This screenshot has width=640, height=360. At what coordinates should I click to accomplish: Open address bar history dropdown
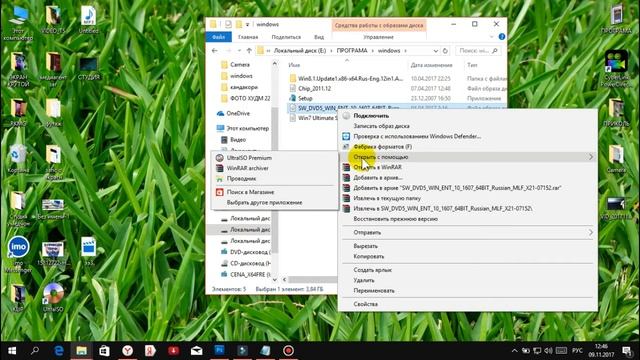[x=436, y=51]
